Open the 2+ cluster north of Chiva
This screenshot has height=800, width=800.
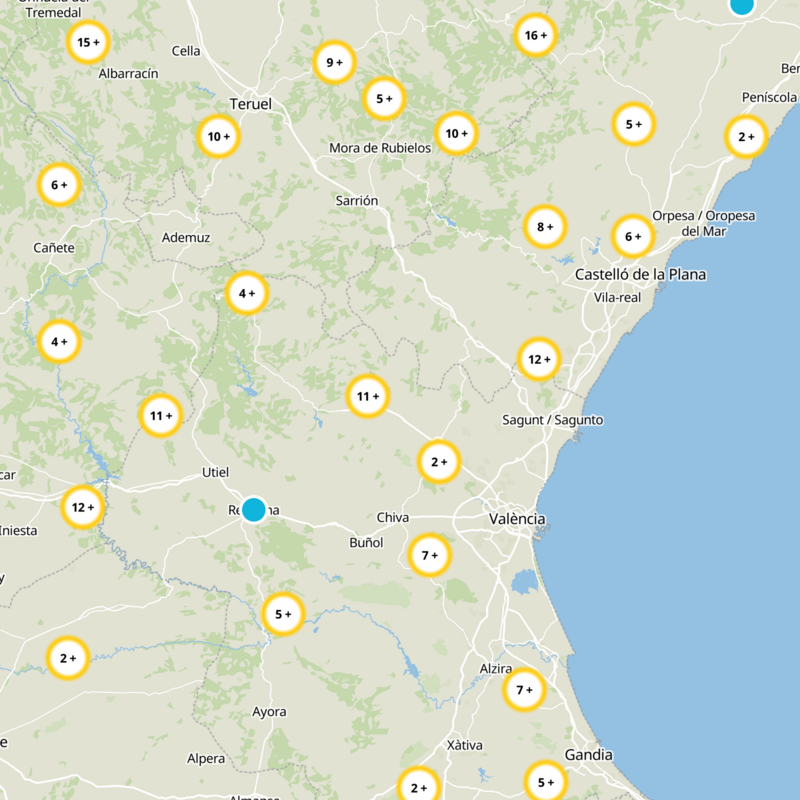pos(439,462)
